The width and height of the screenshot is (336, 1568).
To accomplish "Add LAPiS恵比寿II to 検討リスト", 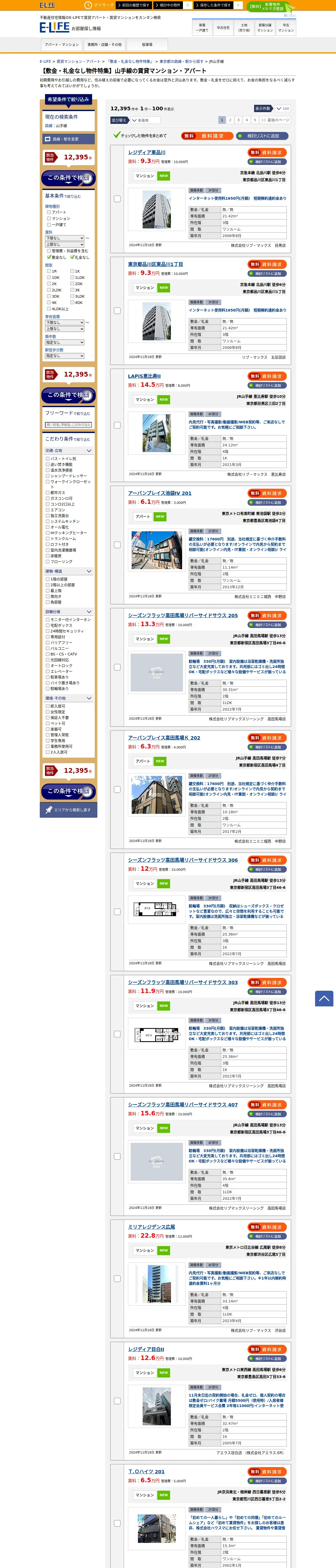I will click(267, 385).
